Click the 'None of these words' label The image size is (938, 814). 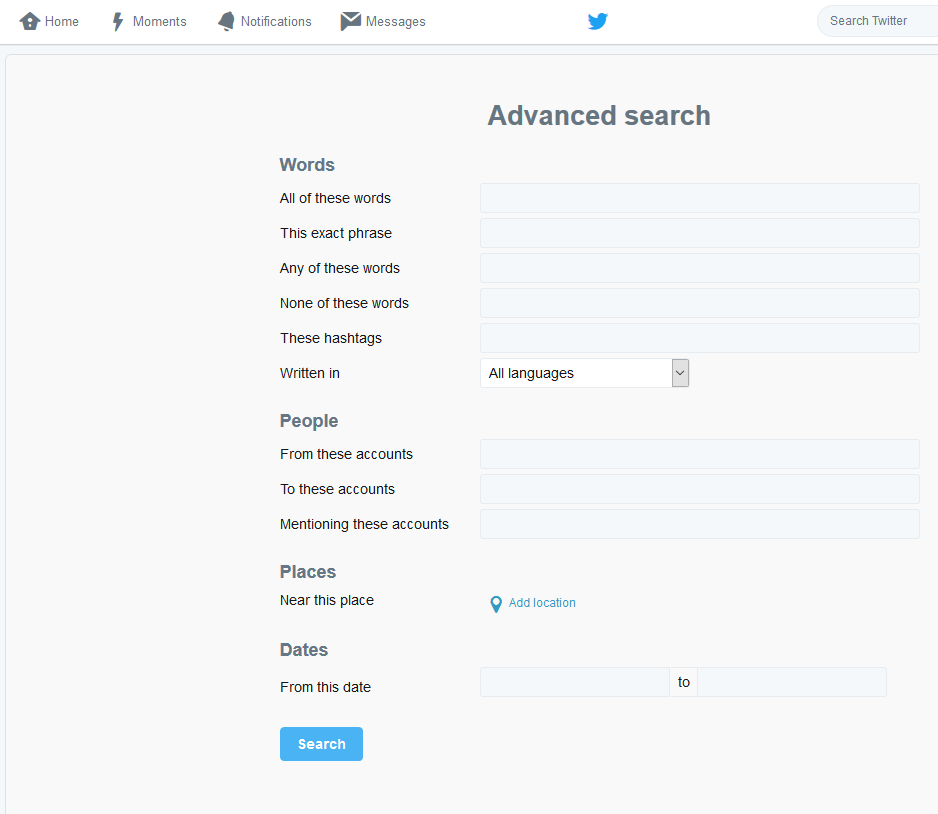pyautogui.click(x=344, y=303)
